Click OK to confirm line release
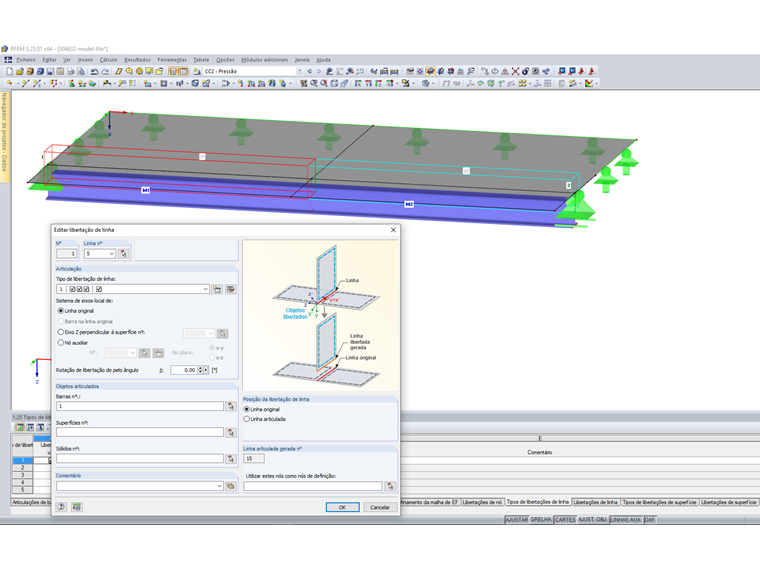This screenshot has width=760, height=570. 342,507
